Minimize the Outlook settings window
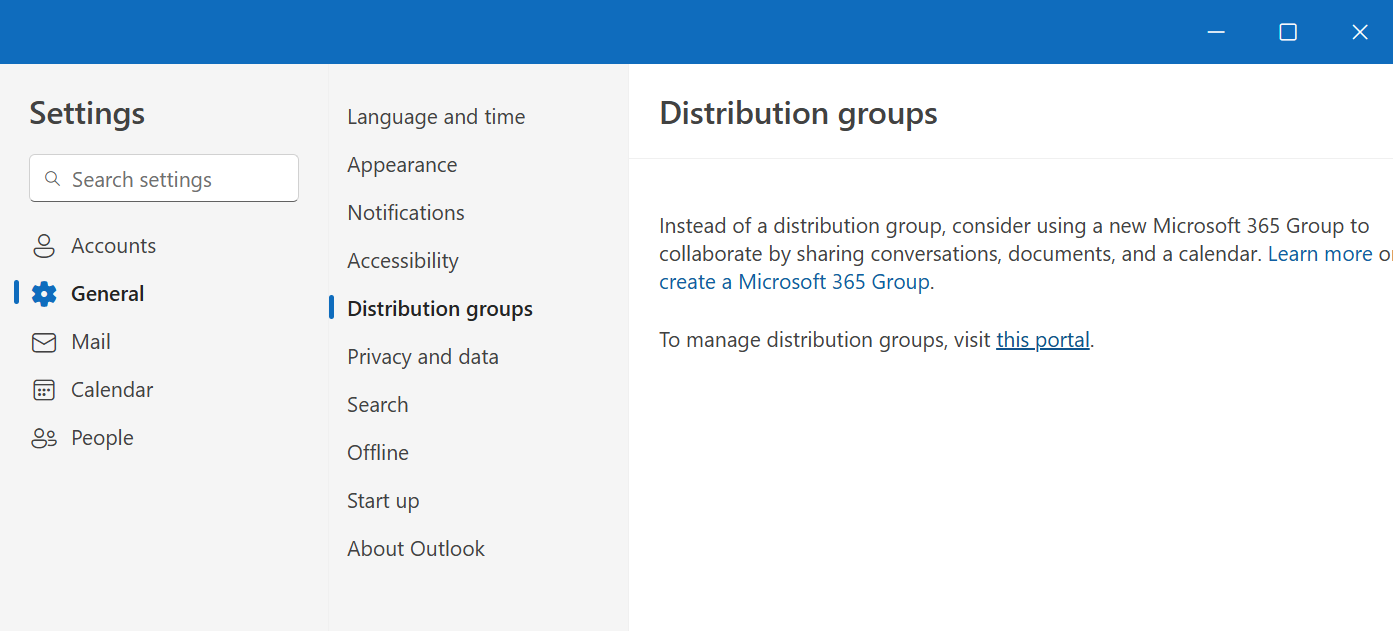The width and height of the screenshot is (1393, 631). click(1216, 32)
